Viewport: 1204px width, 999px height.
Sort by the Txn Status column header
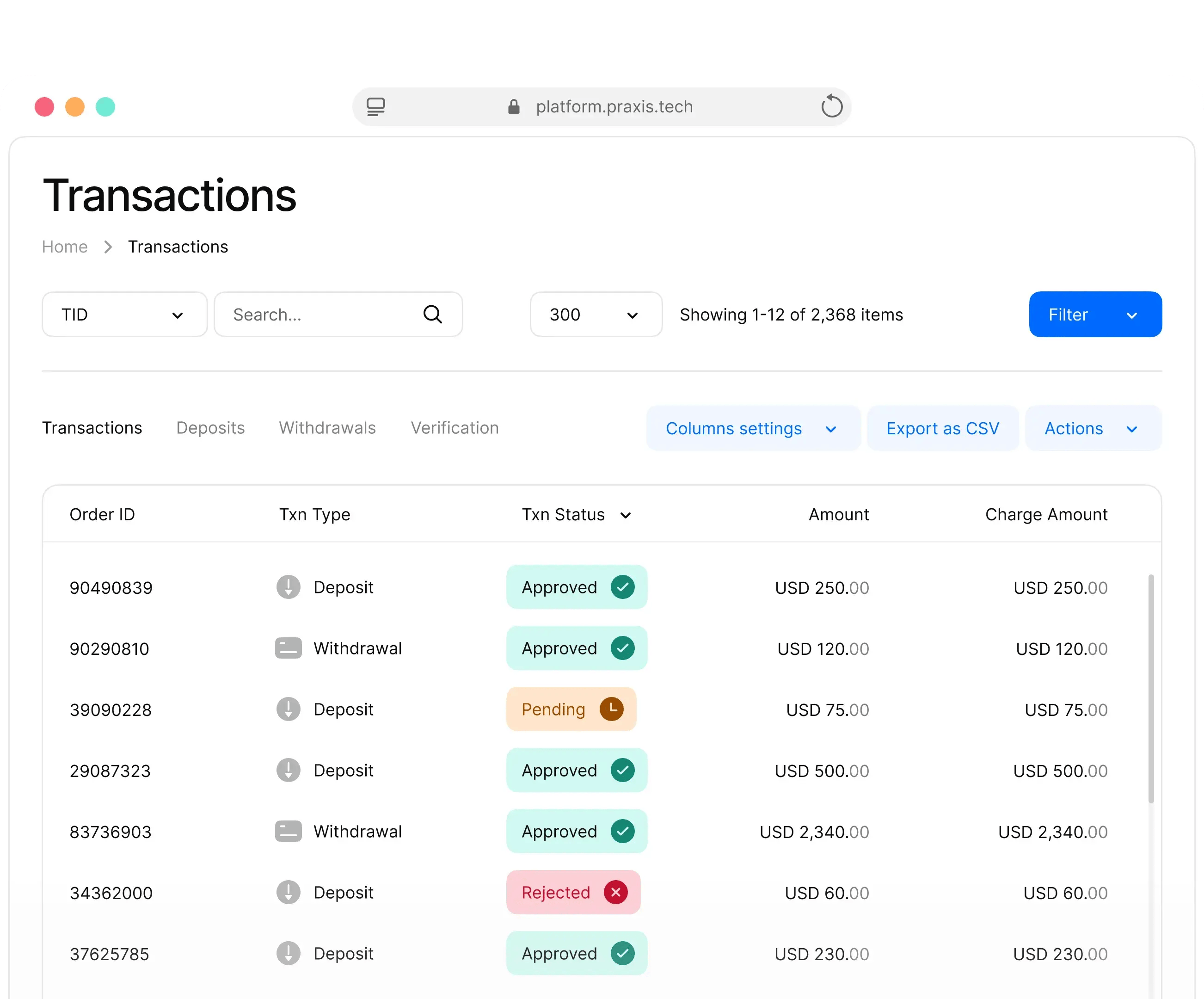click(576, 514)
